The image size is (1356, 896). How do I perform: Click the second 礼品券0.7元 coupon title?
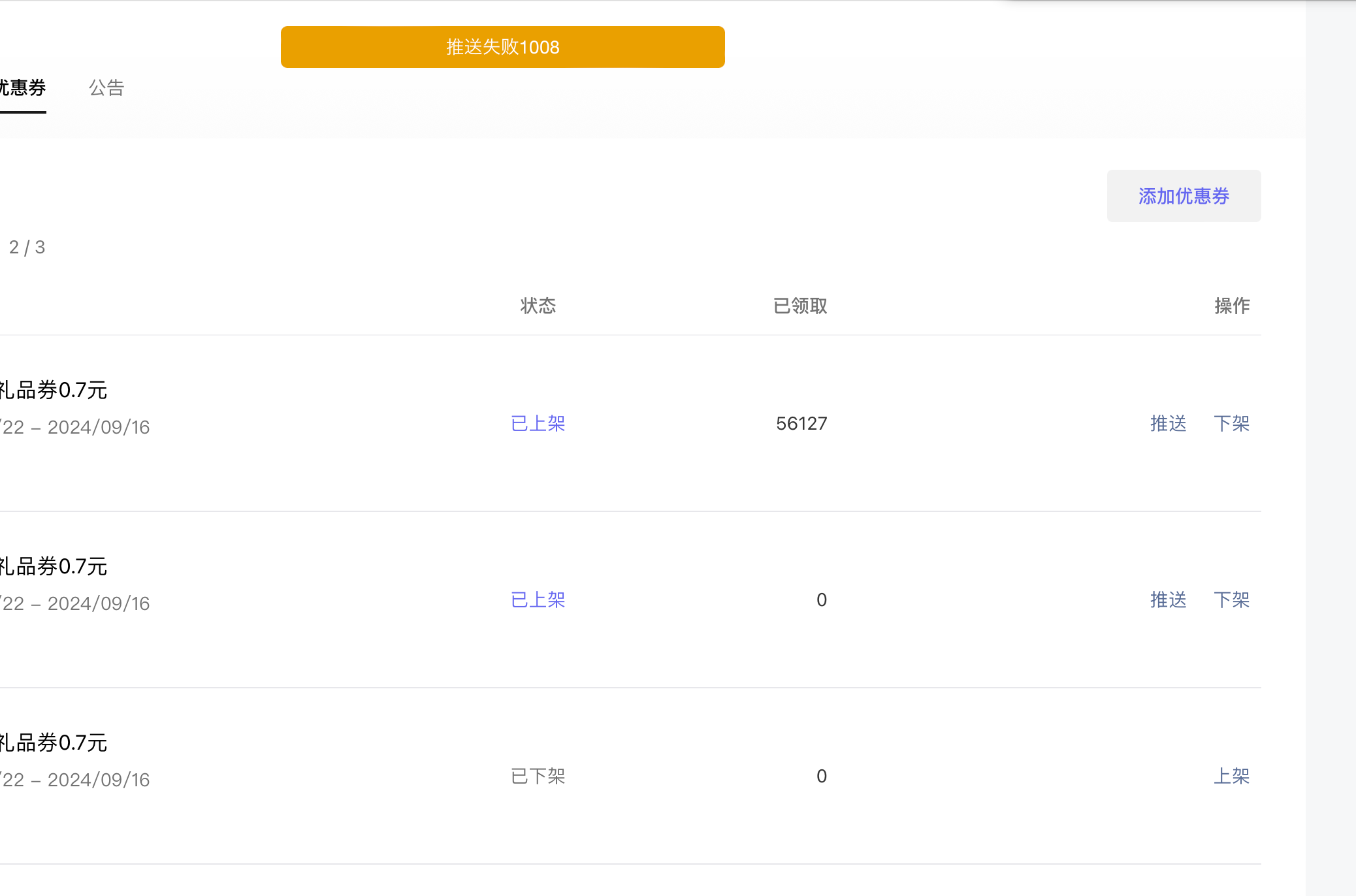tap(54, 566)
